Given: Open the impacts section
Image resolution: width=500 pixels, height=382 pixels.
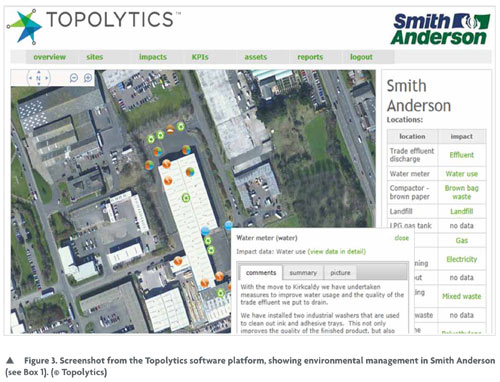Looking at the screenshot, I should click(153, 57).
